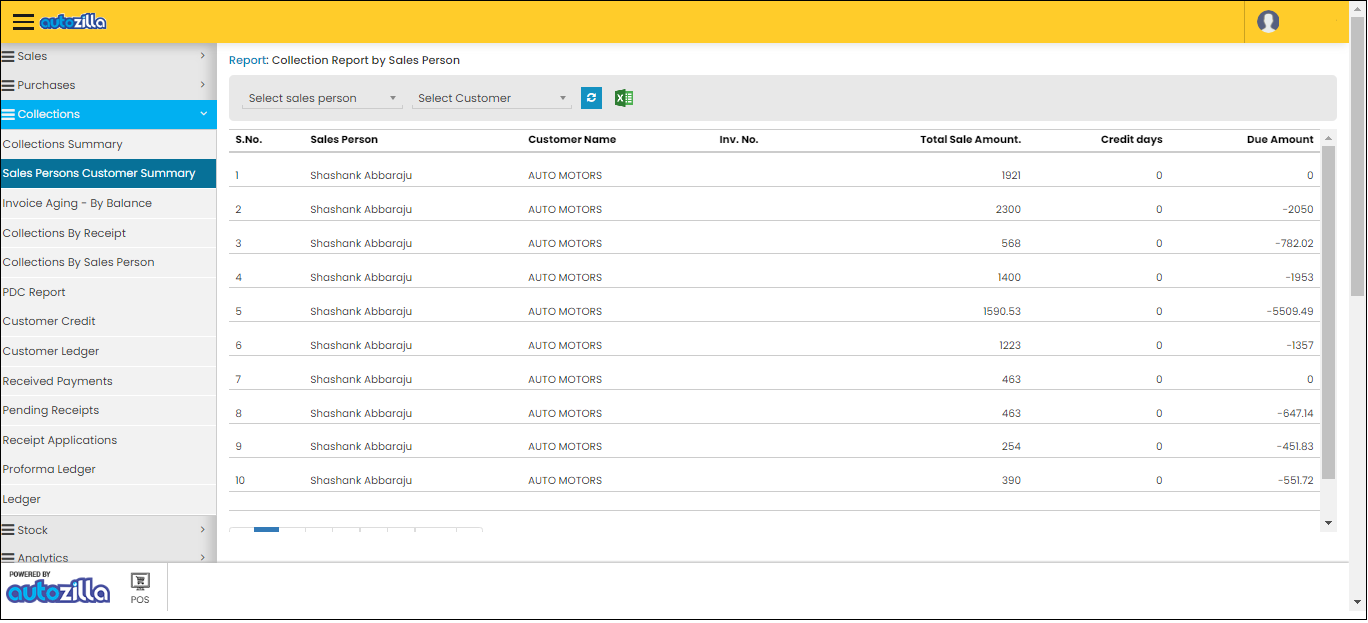Open the user profile avatar
This screenshot has height=623, width=1368.
(x=1268, y=22)
